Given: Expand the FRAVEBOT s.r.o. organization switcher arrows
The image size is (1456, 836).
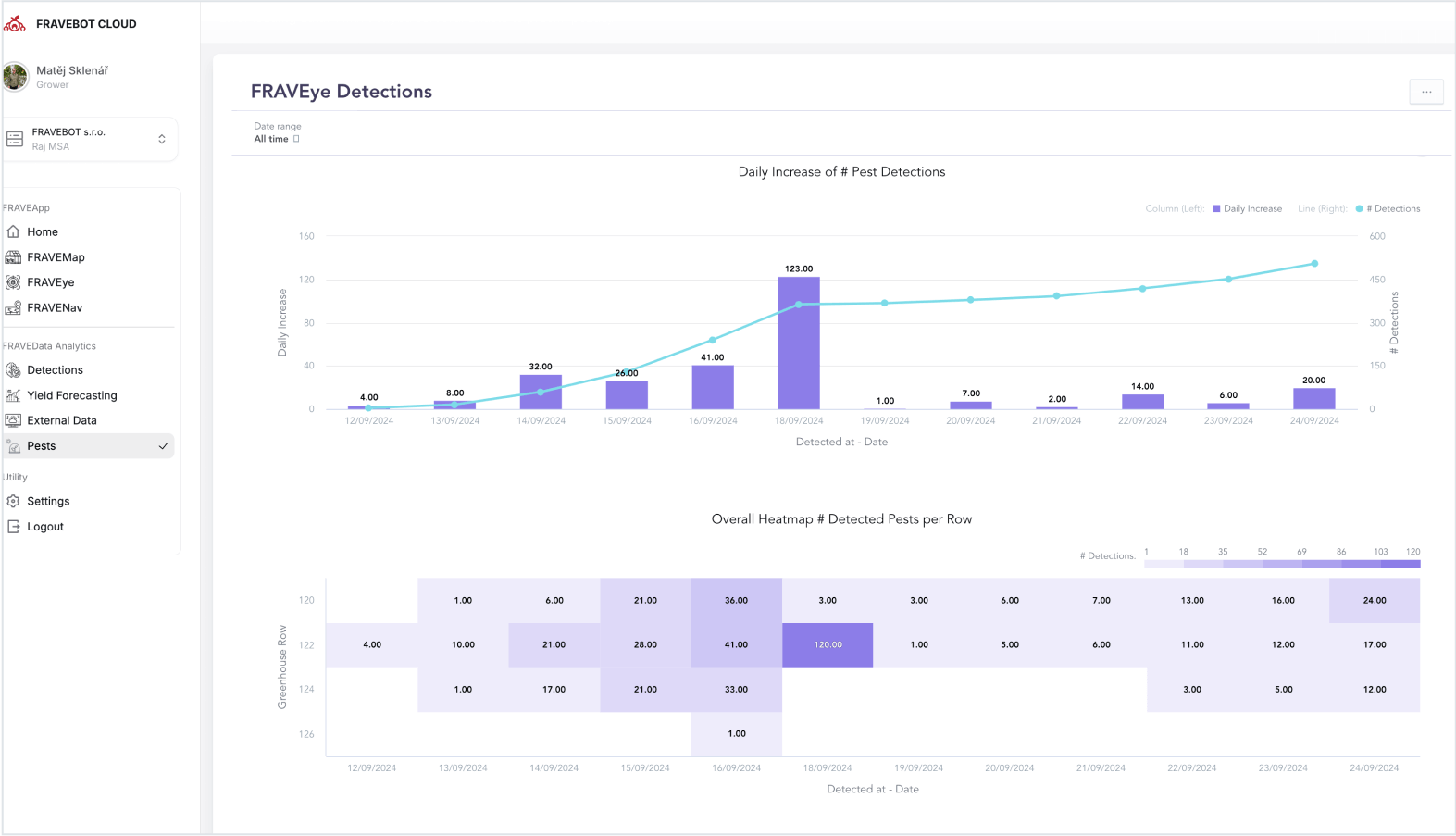Looking at the screenshot, I should click(162, 139).
